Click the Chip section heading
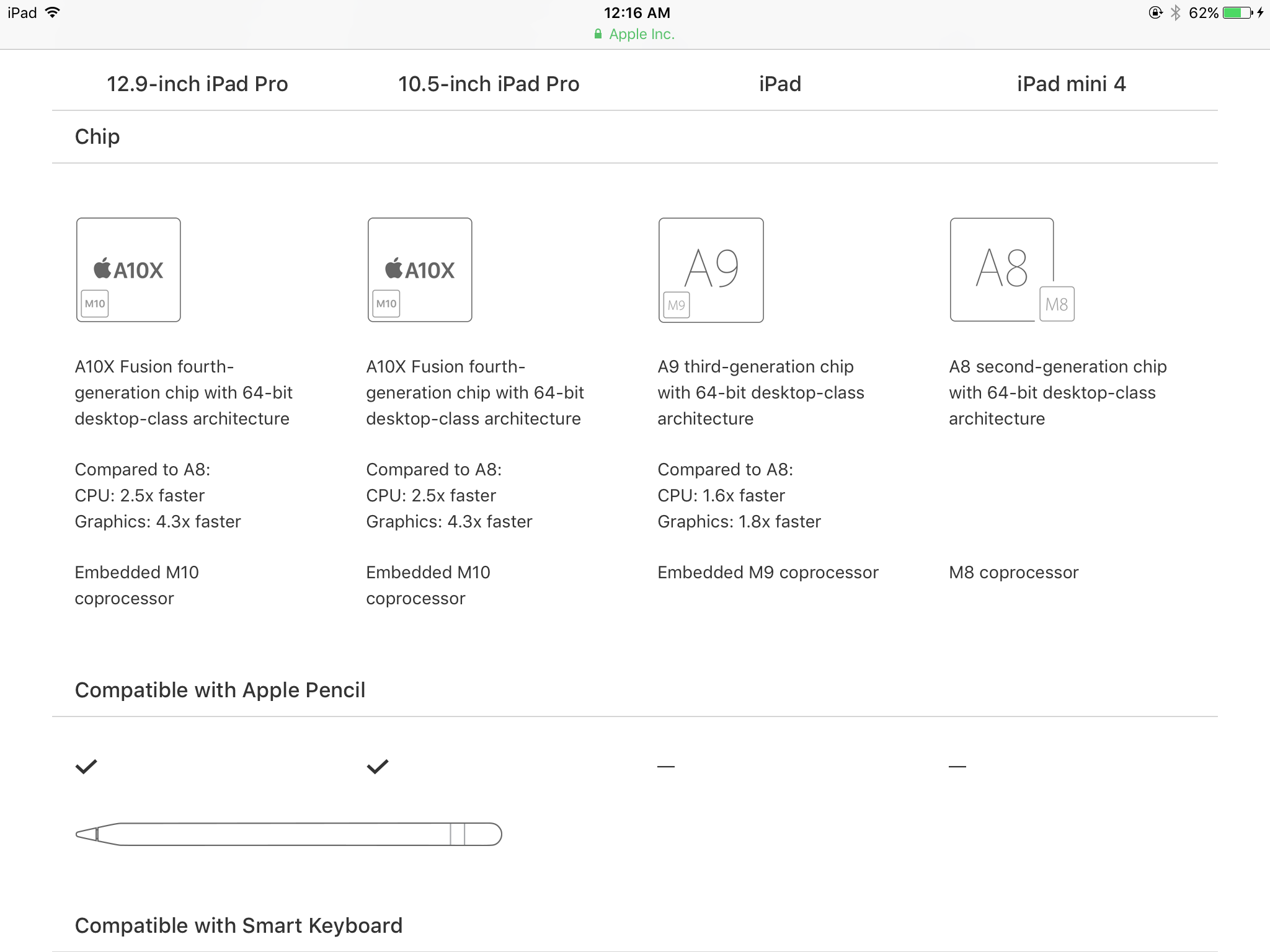The image size is (1270, 952). (97, 136)
